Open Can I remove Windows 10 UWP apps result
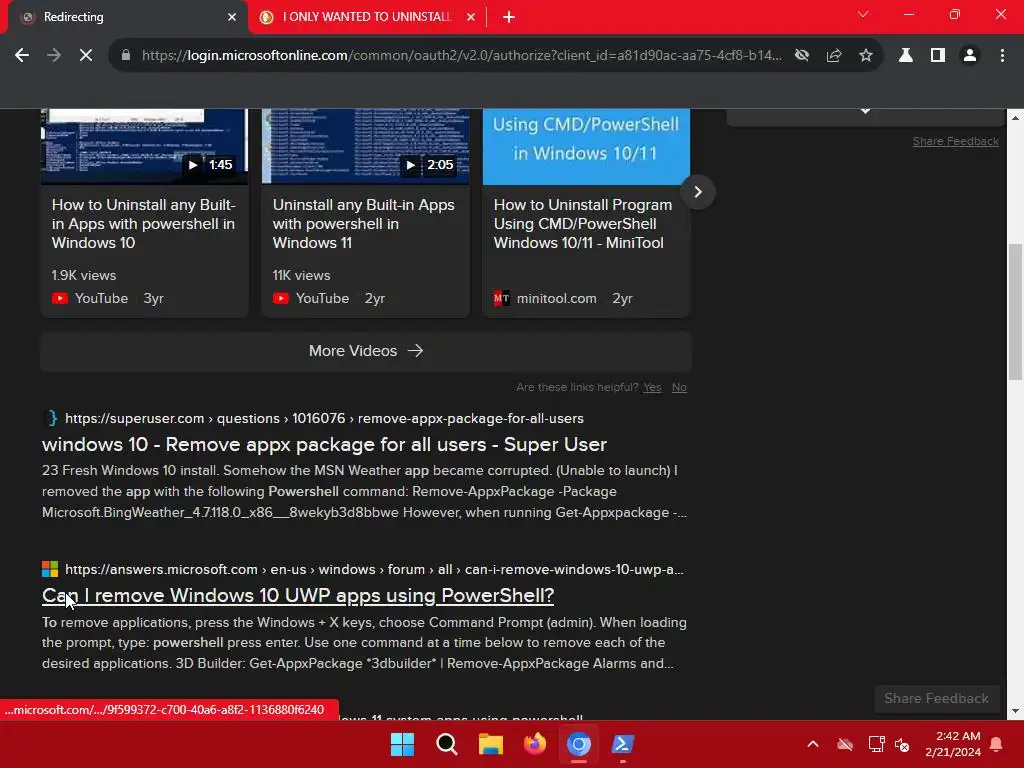The width and height of the screenshot is (1024, 768). pyautogui.click(x=298, y=596)
